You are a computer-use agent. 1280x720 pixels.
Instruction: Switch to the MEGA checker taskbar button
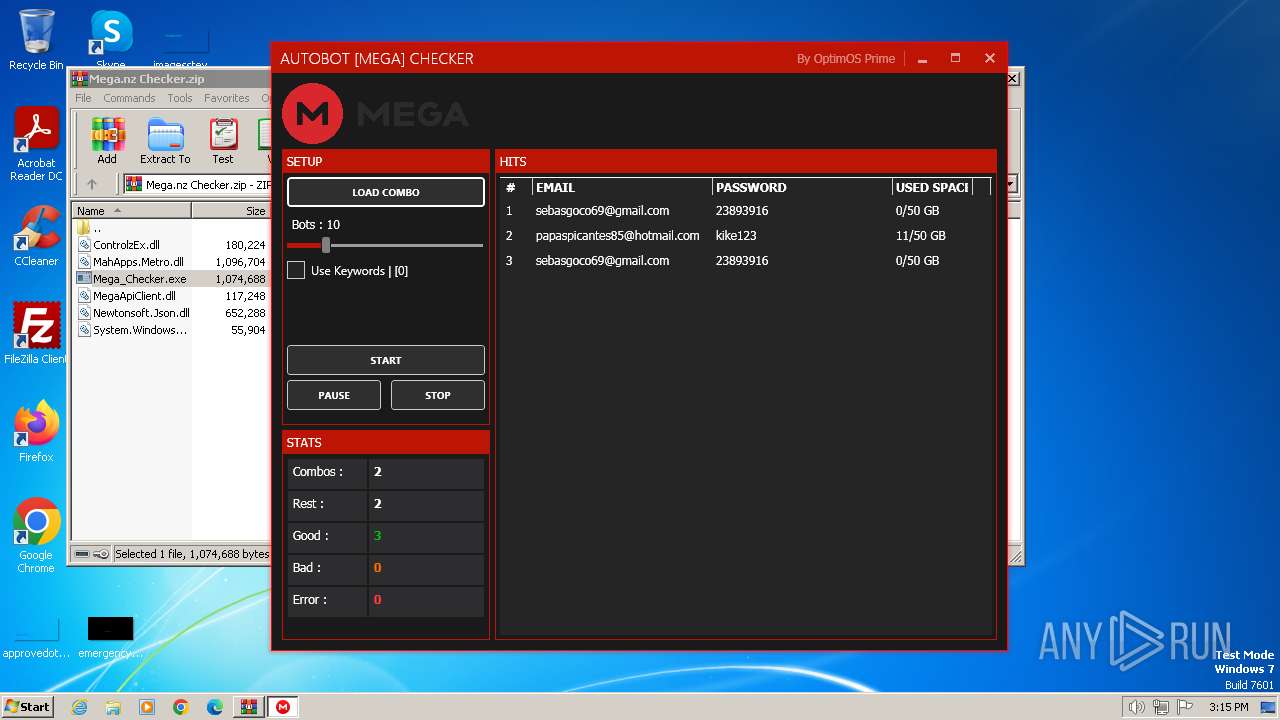point(283,707)
